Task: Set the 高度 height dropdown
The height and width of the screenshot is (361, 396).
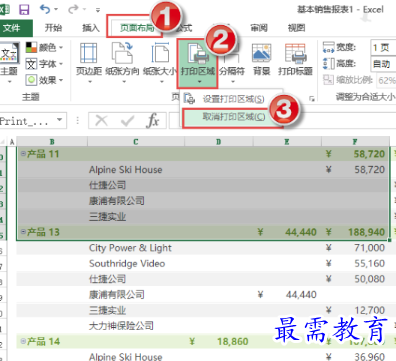Action: [383, 64]
